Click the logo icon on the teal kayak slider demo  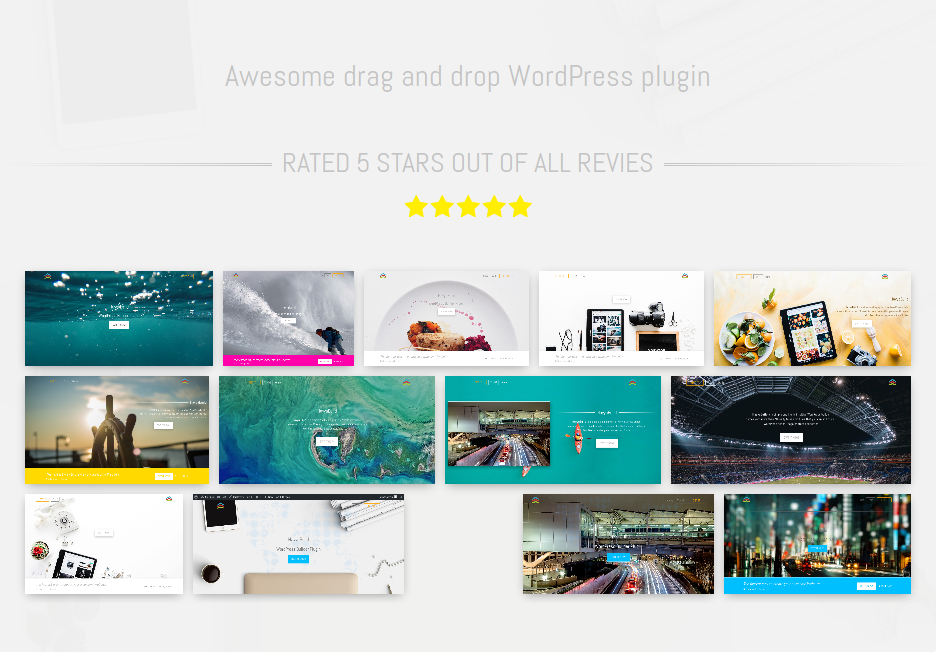(x=631, y=381)
